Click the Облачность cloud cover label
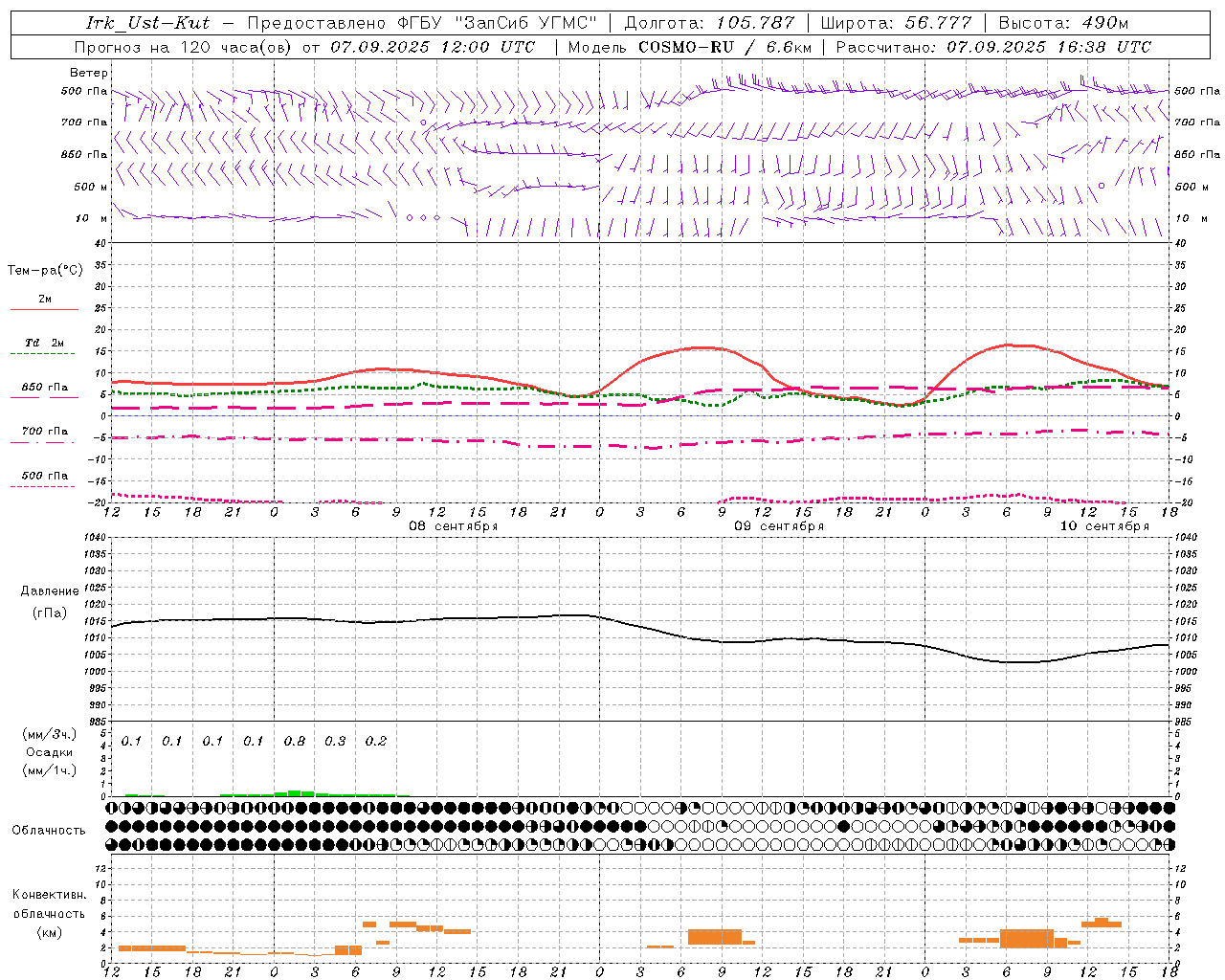The height and width of the screenshot is (980, 1225). pyautogui.click(x=49, y=830)
